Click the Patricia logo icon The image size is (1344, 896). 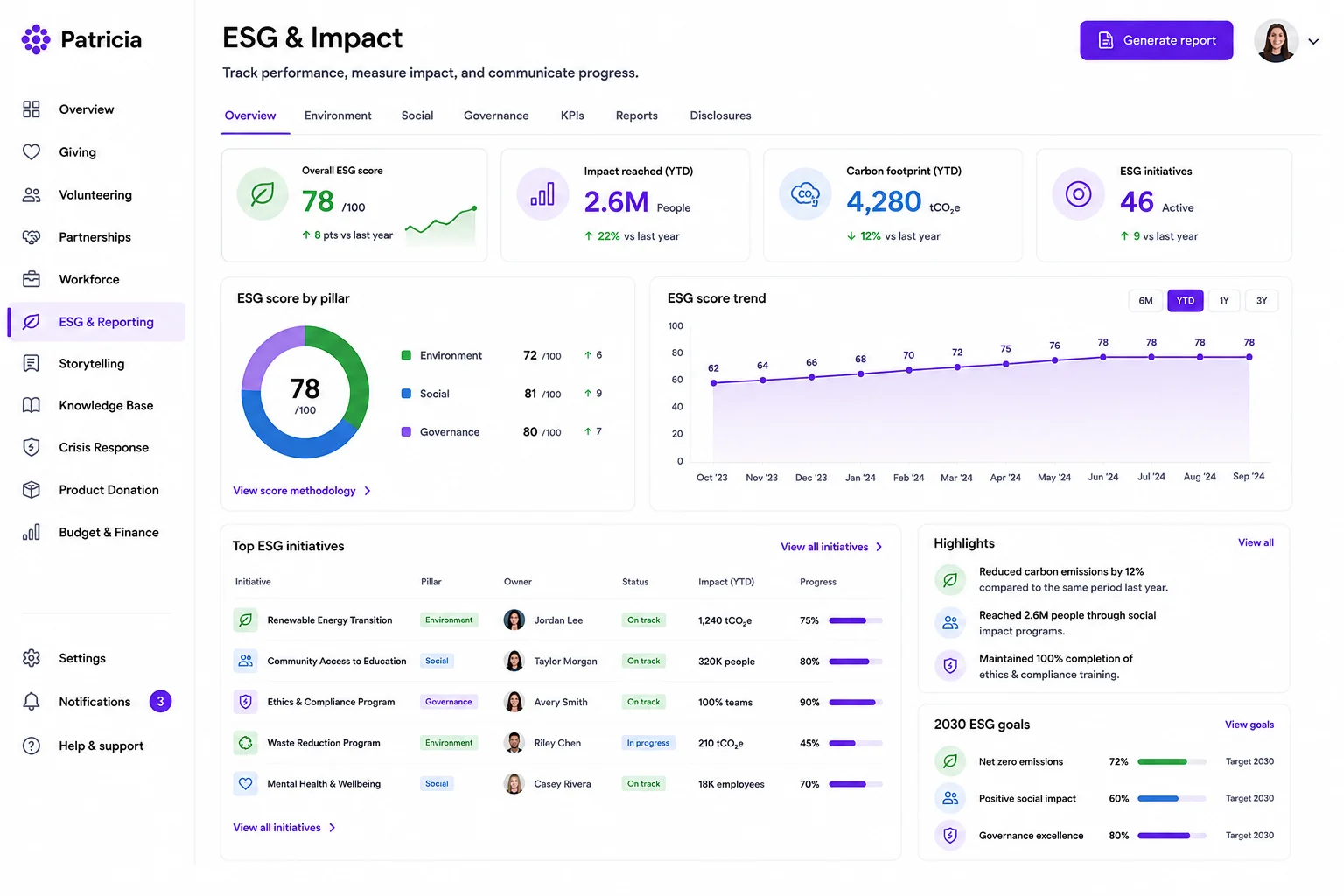click(x=36, y=39)
